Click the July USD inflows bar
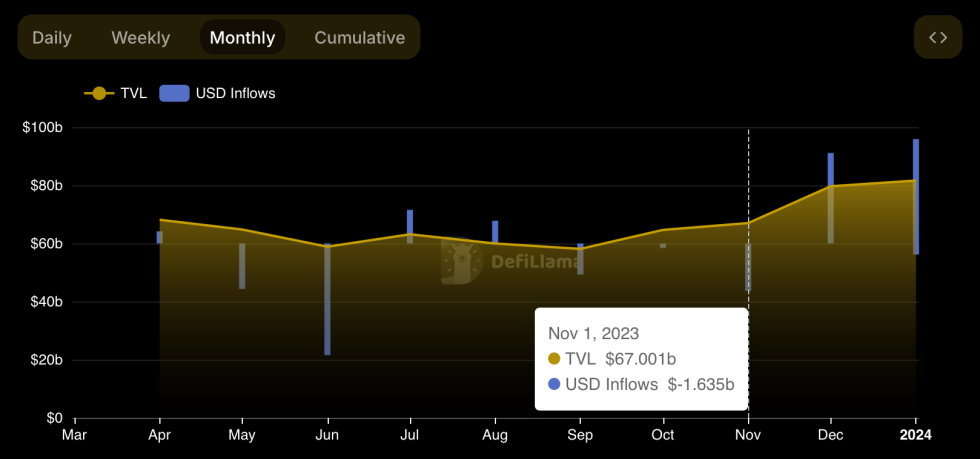The width and height of the screenshot is (980, 459). (410, 226)
